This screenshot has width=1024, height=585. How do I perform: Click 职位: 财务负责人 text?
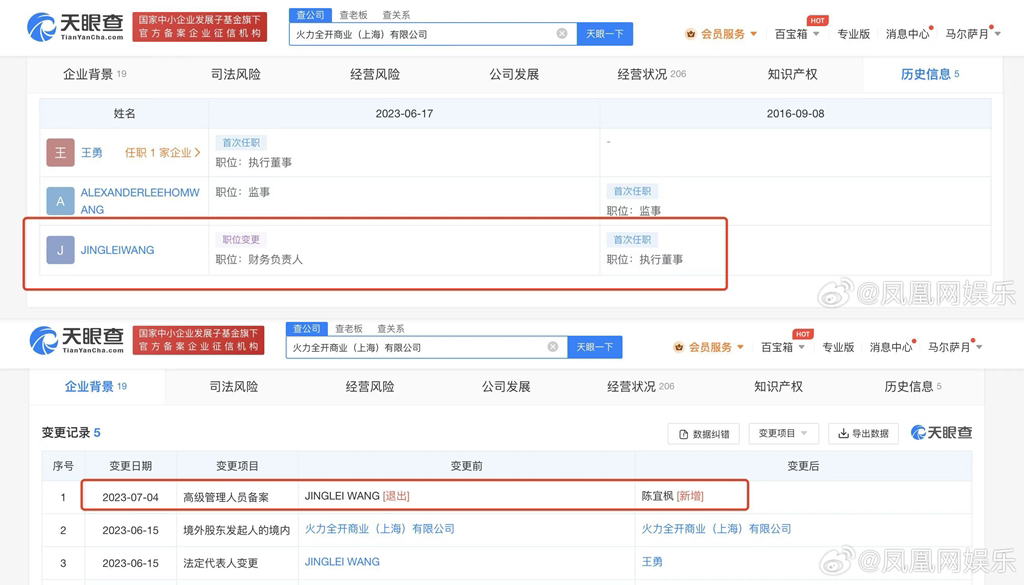[x=259, y=259]
